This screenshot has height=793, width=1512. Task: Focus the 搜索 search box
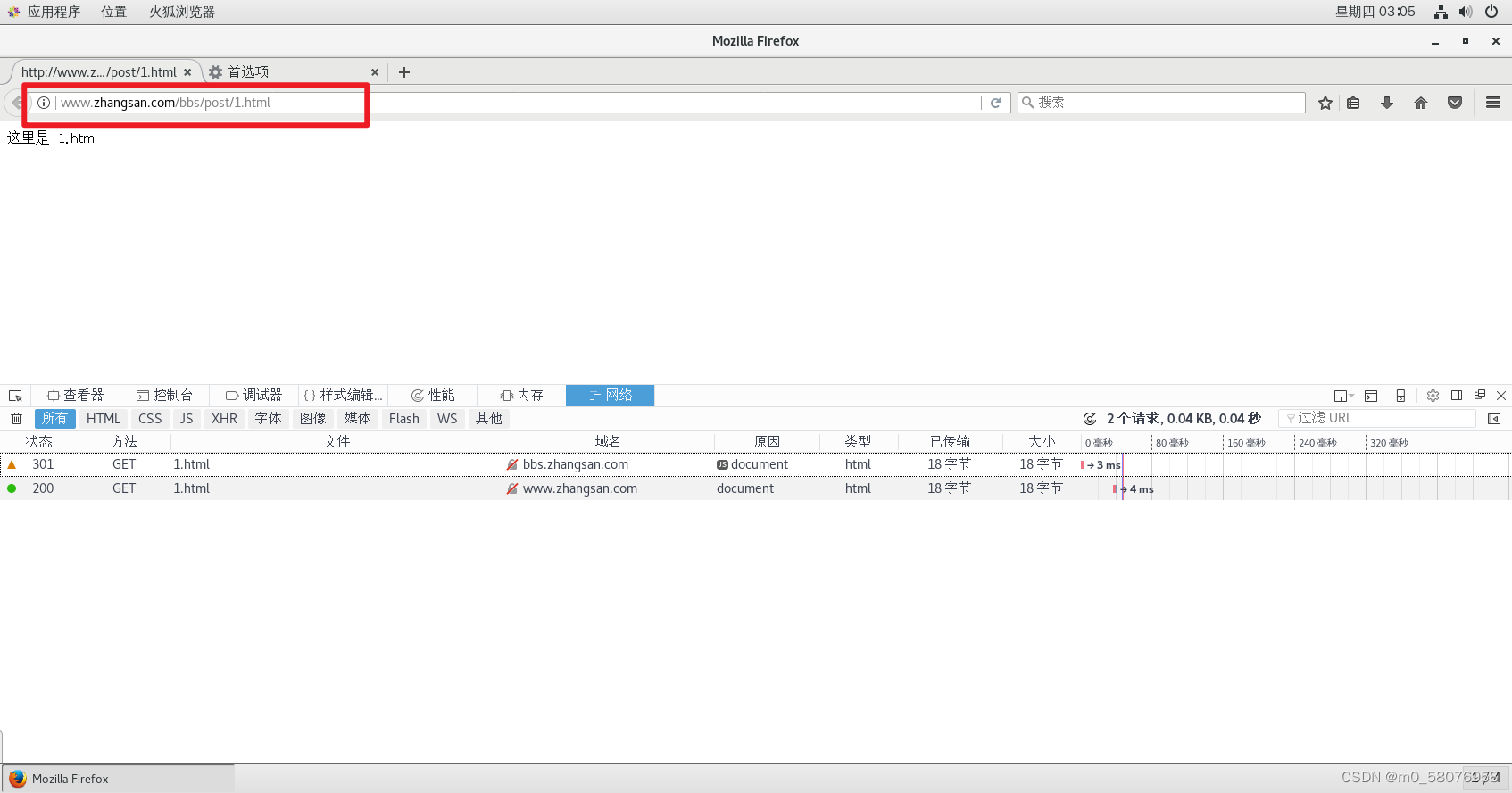[1161, 103]
